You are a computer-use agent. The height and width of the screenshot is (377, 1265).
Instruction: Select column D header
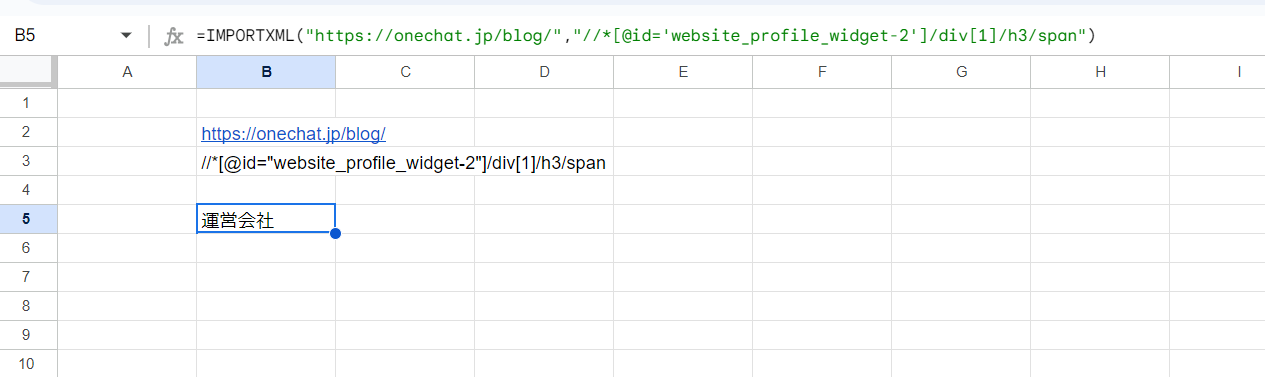point(544,72)
